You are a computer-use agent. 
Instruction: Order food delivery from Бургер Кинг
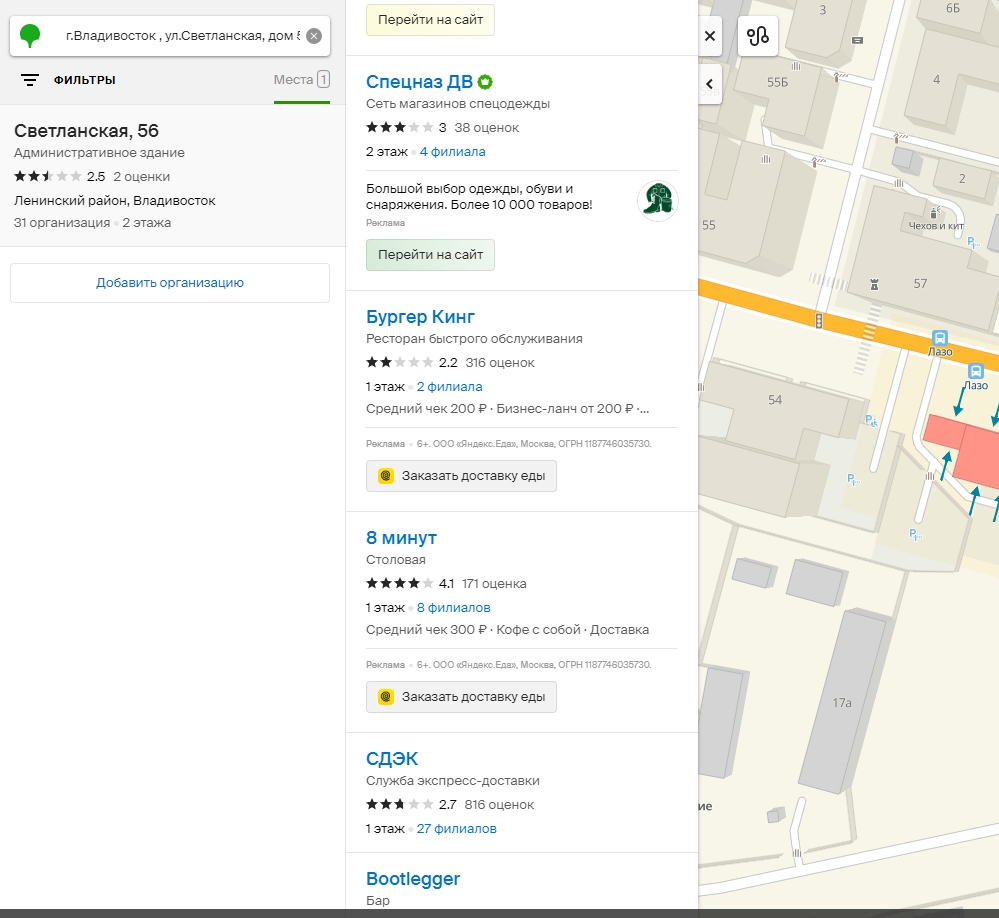[461, 476]
